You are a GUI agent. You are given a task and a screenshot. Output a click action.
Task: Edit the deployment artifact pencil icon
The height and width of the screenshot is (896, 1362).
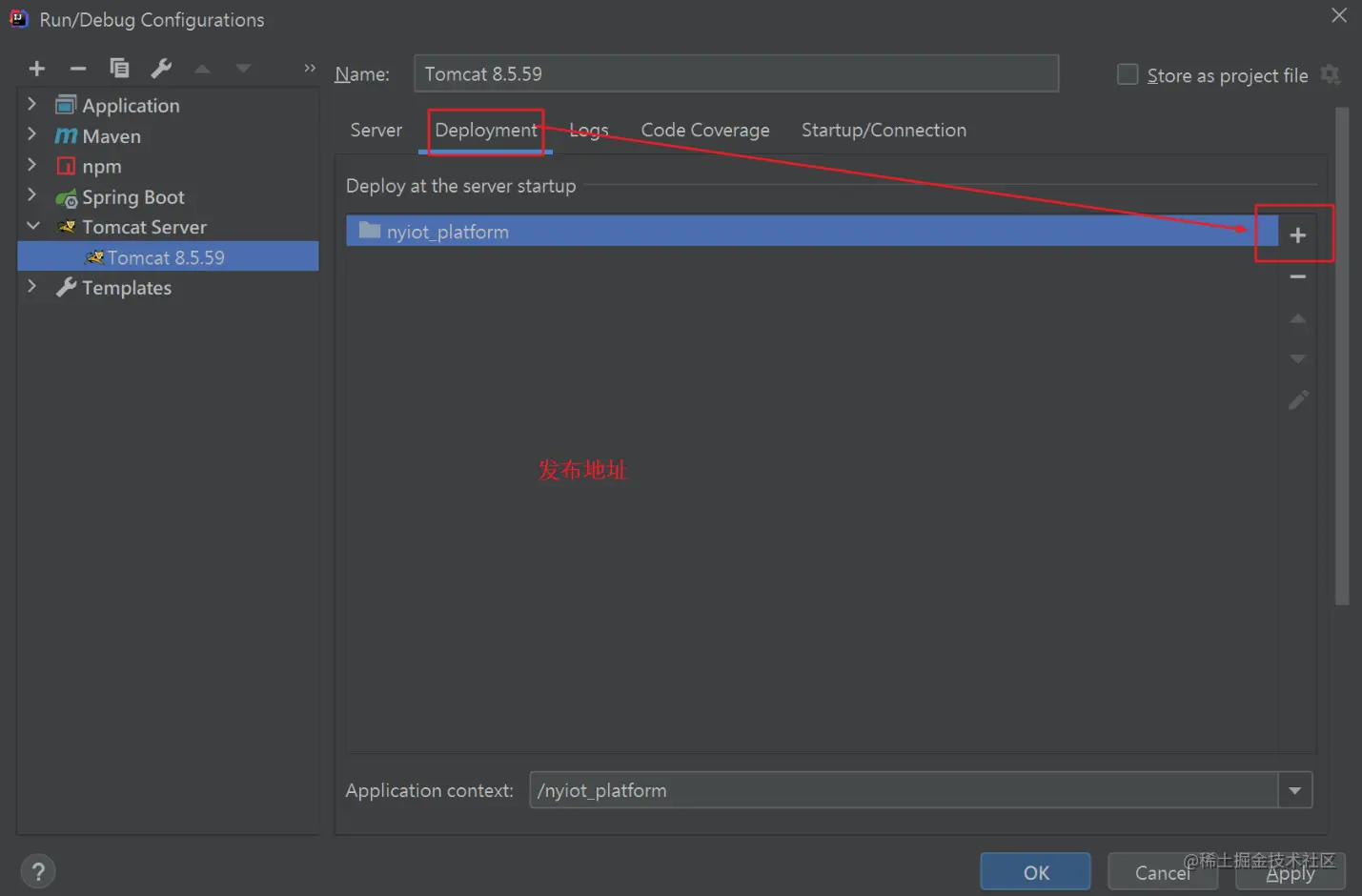tap(1298, 400)
